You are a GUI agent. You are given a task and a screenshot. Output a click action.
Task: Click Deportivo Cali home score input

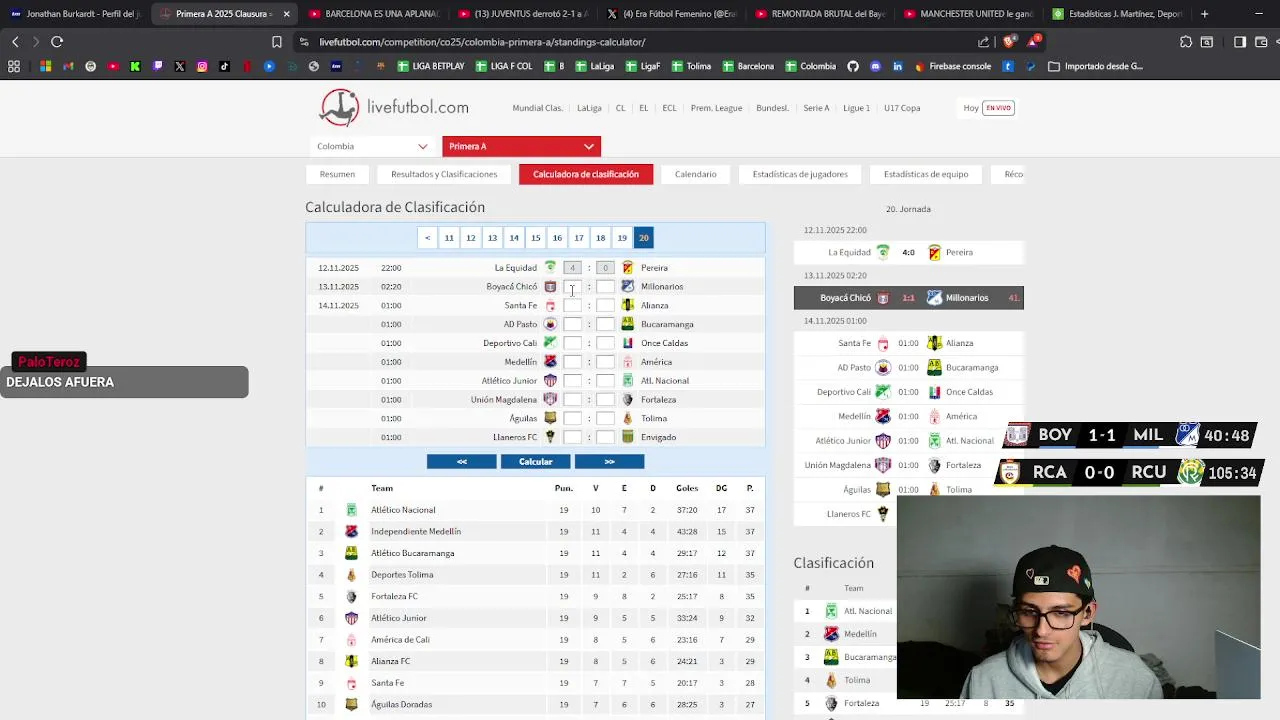pyautogui.click(x=572, y=343)
